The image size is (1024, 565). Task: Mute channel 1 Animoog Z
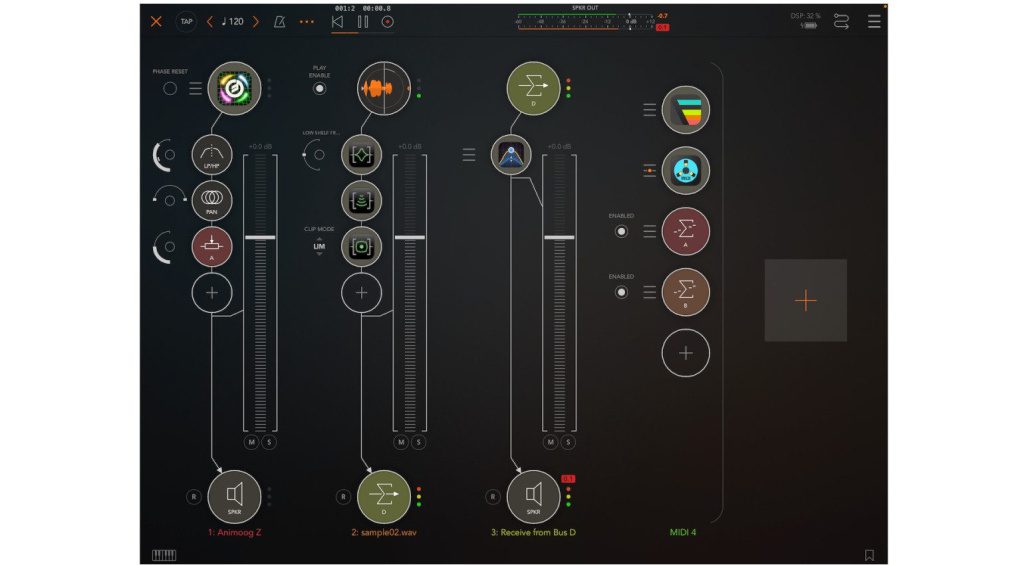[251, 442]
